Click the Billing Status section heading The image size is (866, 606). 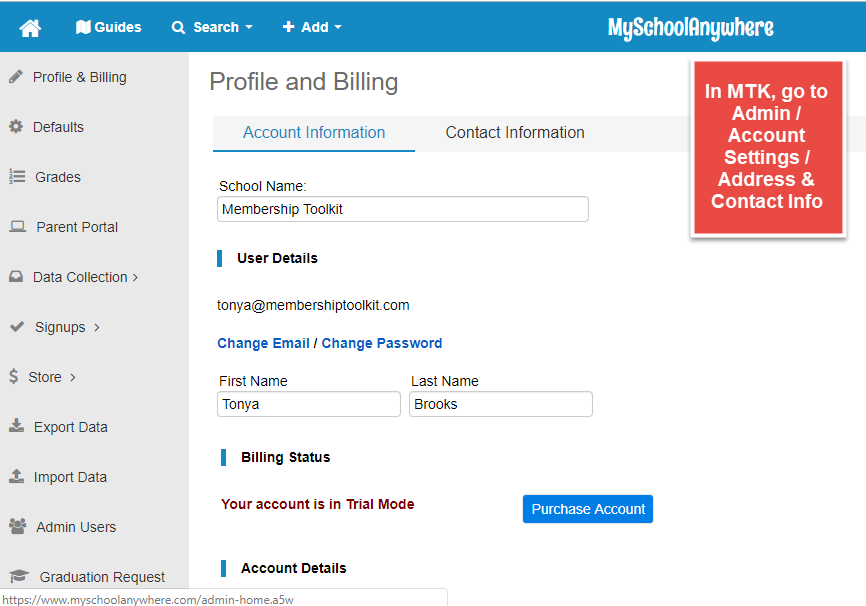click(x=286, y=457)
